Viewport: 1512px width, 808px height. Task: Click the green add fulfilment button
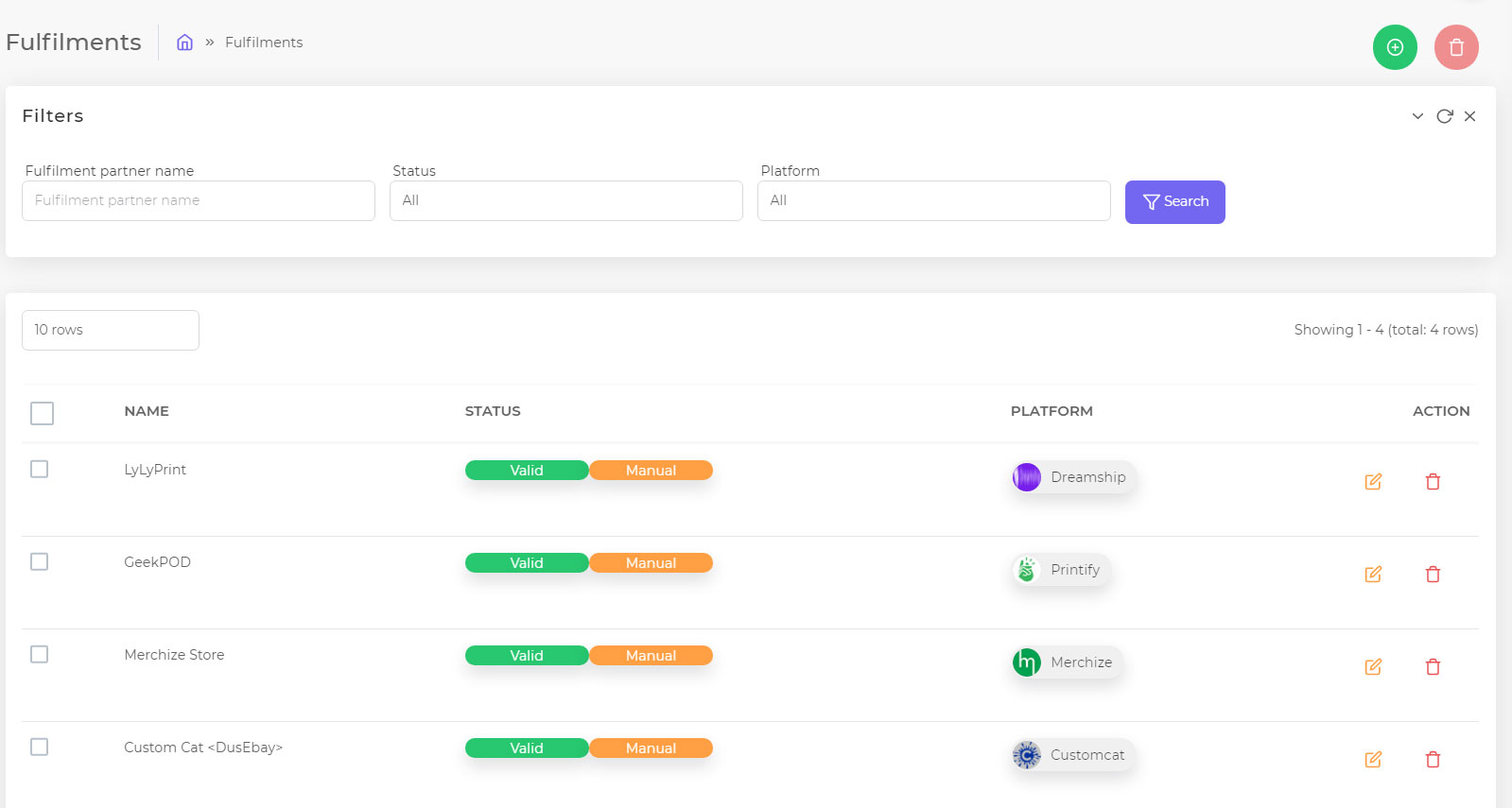click(1395, 47)
